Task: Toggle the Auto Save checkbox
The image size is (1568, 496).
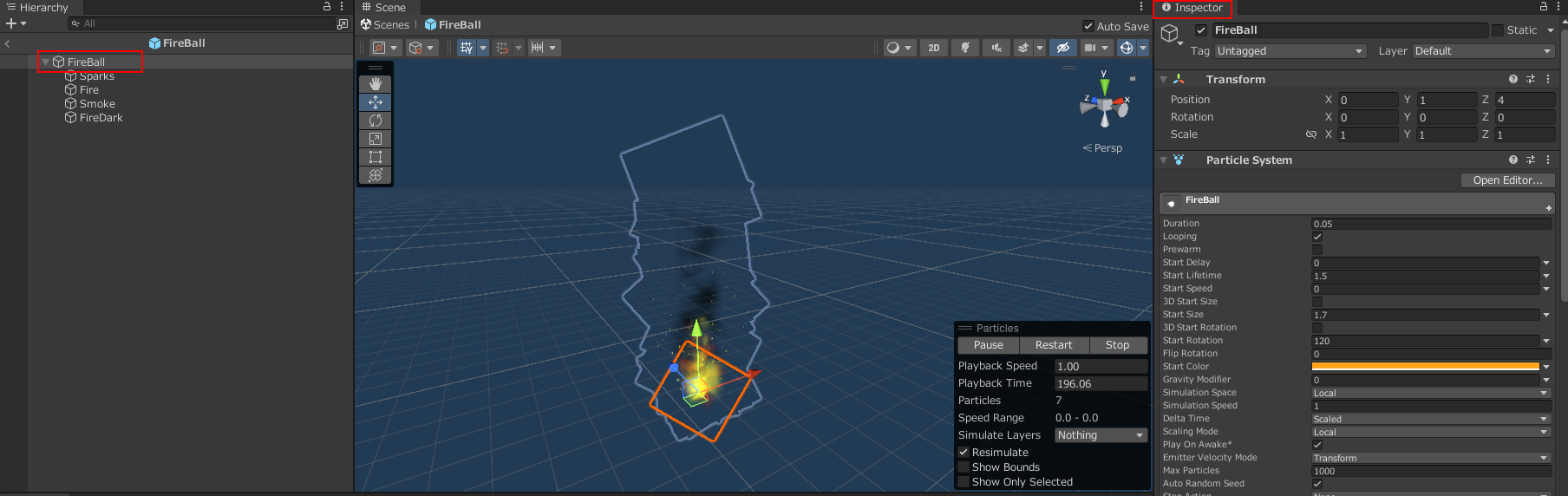Action: [x=1088, y=26]
